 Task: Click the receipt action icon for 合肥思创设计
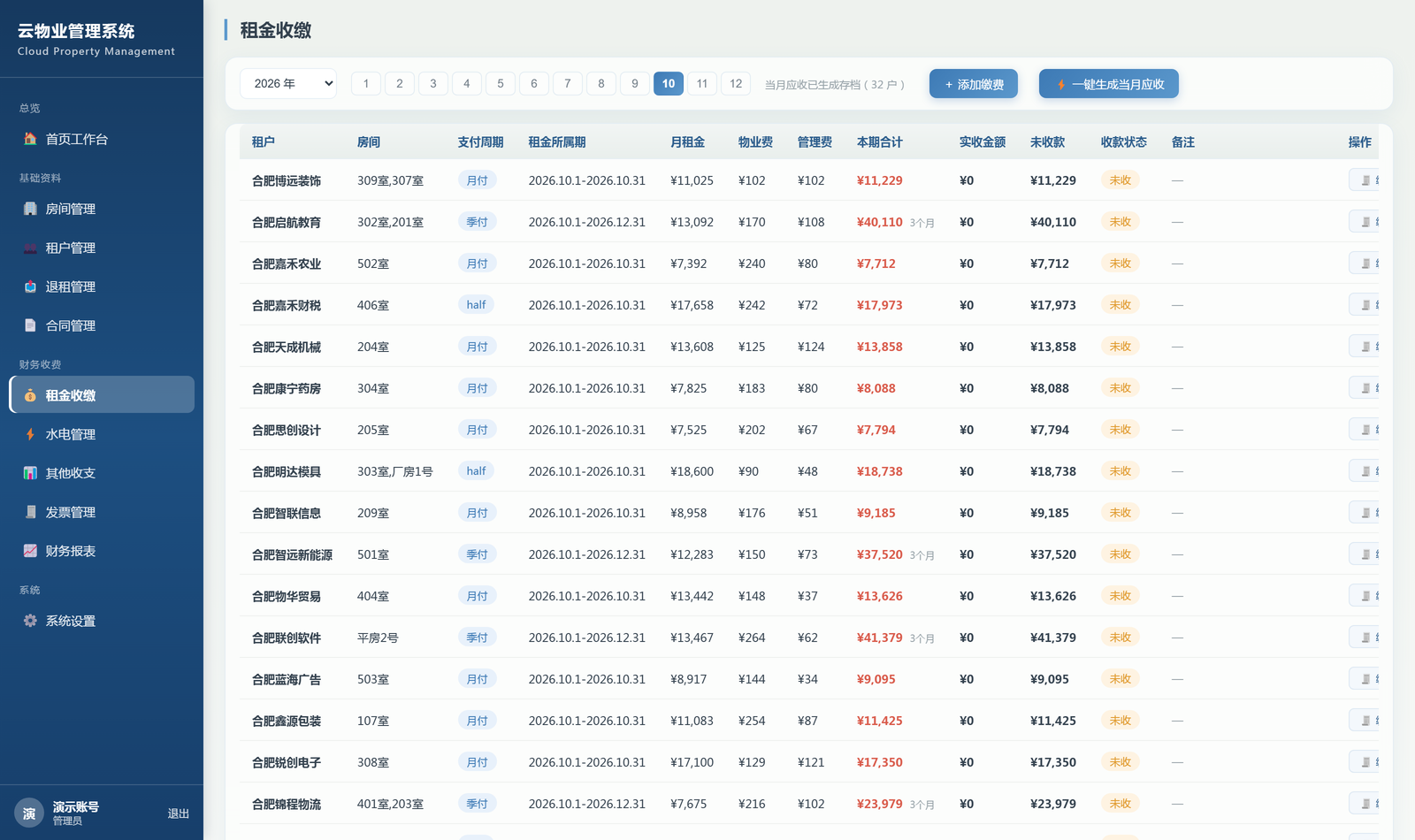[1365, 430]
